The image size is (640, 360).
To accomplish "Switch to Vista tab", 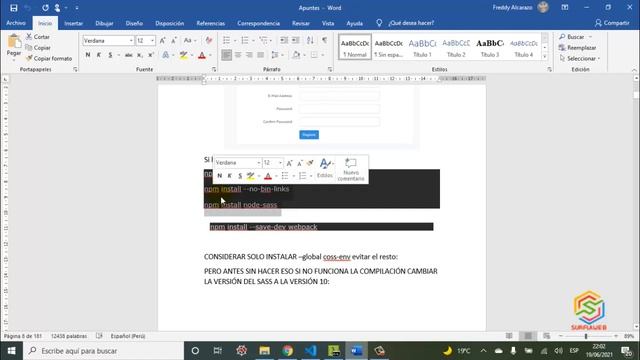I will 328,23.
